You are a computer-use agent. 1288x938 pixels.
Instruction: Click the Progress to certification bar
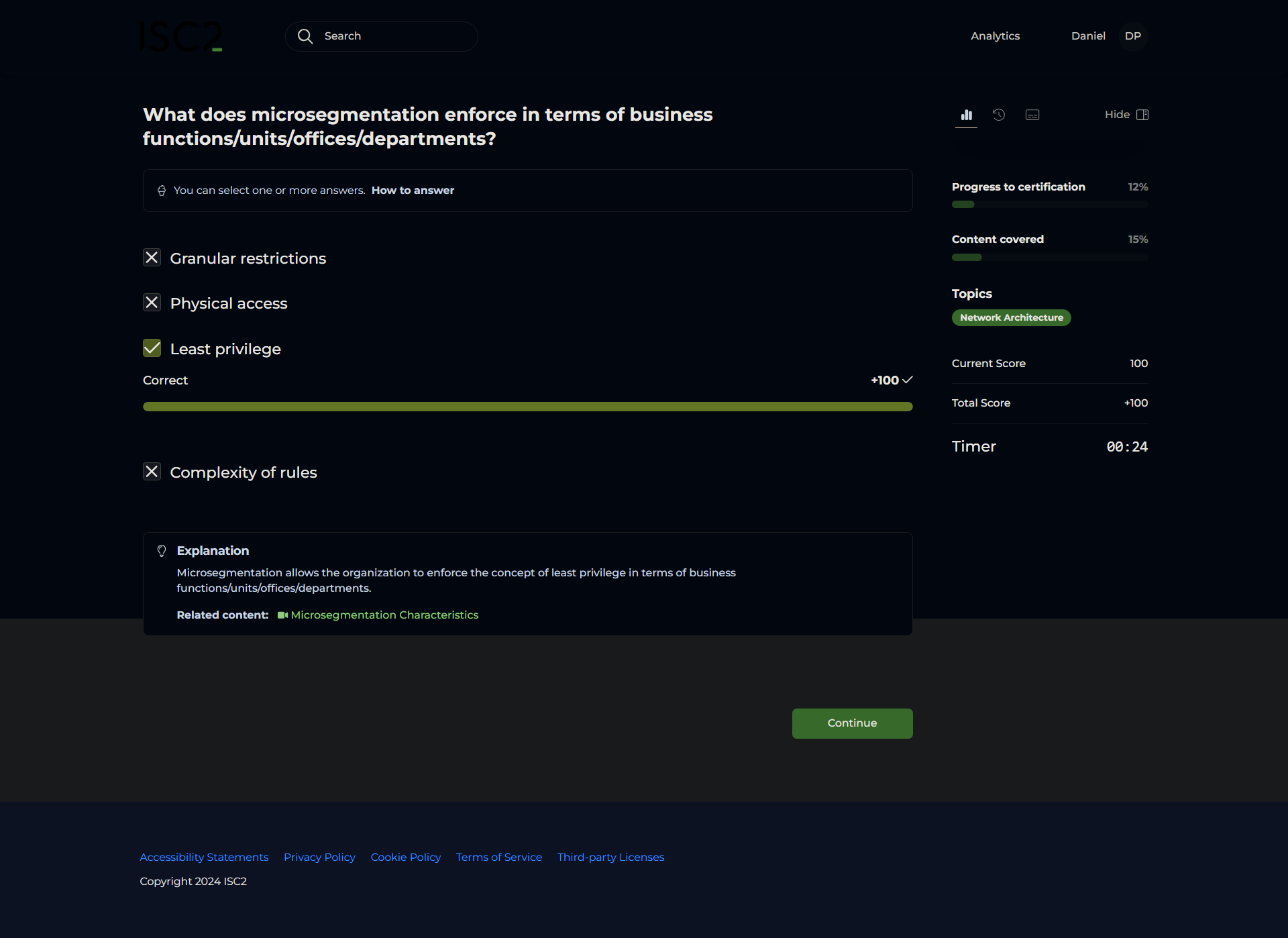tap(1049, 205)
